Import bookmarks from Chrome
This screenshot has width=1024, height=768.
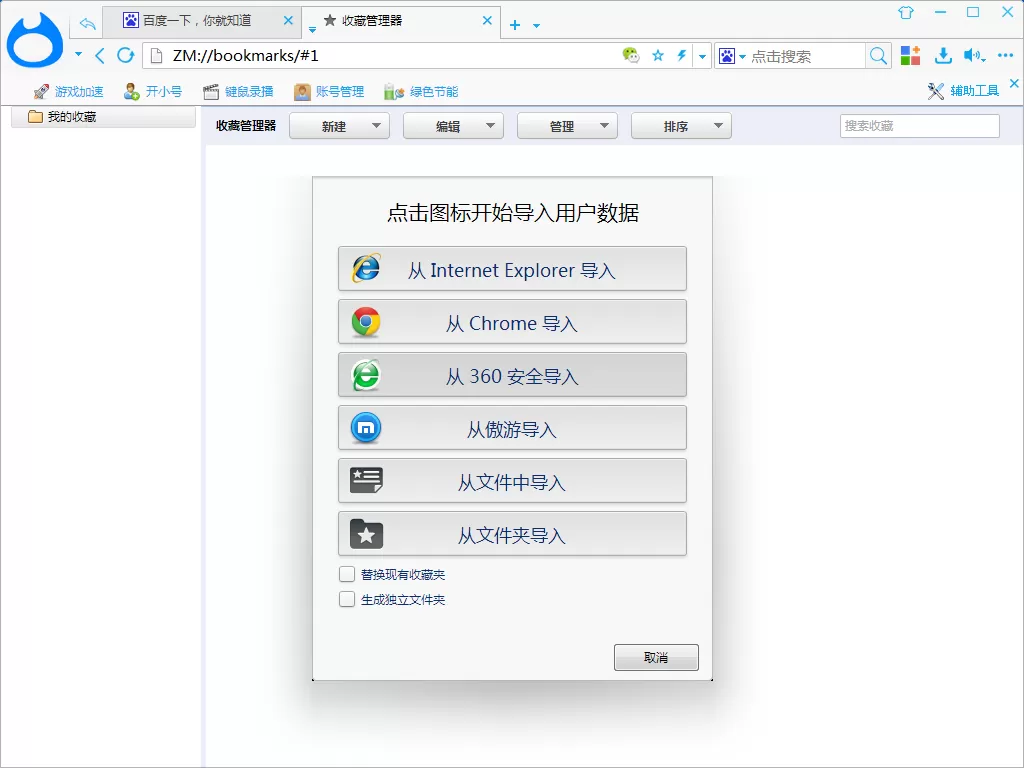click(512, 321)
